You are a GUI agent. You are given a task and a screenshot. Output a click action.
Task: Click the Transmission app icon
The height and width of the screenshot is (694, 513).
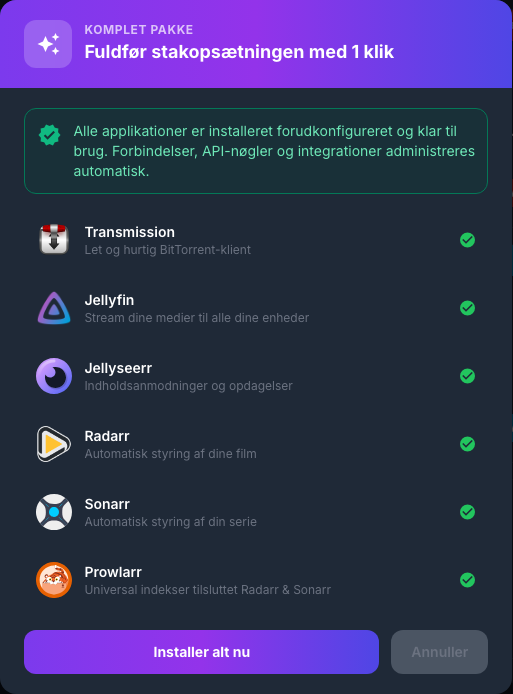click(54, 240)
